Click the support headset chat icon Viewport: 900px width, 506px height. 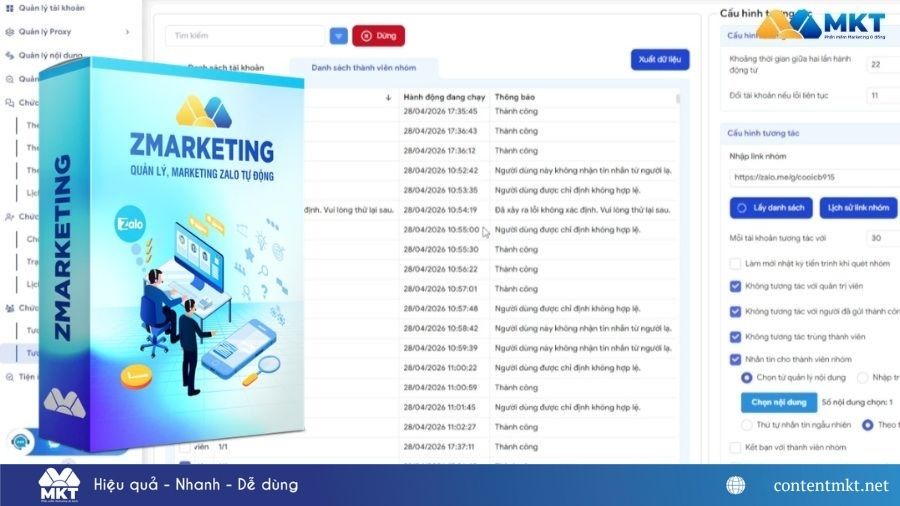tap(21, 442)
